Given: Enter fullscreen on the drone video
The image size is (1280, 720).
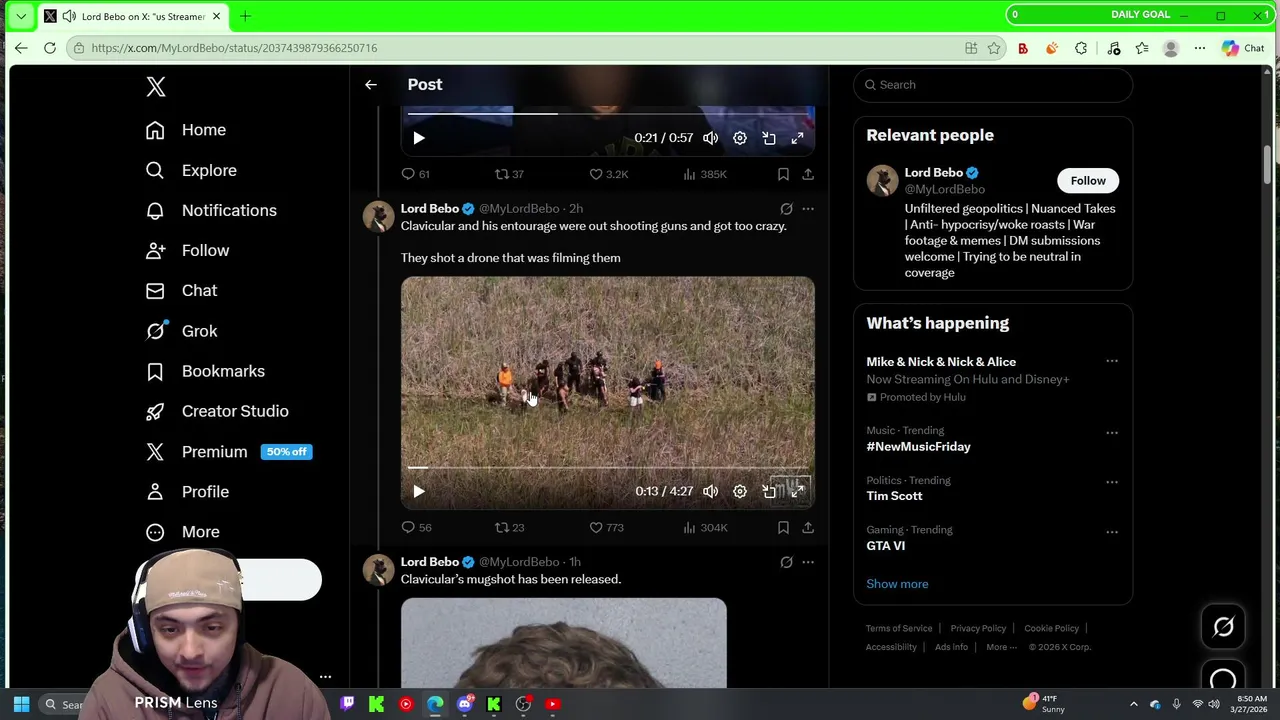Looking at the screenshot, I should 798,491.
